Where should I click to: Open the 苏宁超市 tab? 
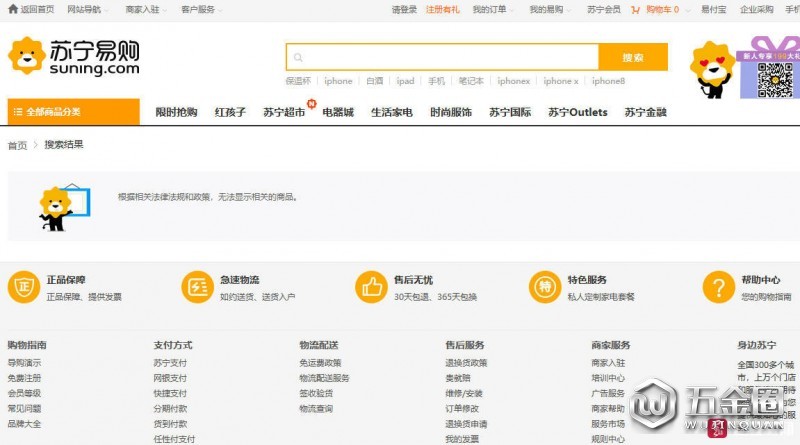pyautogui.click(x=284, y=112)
